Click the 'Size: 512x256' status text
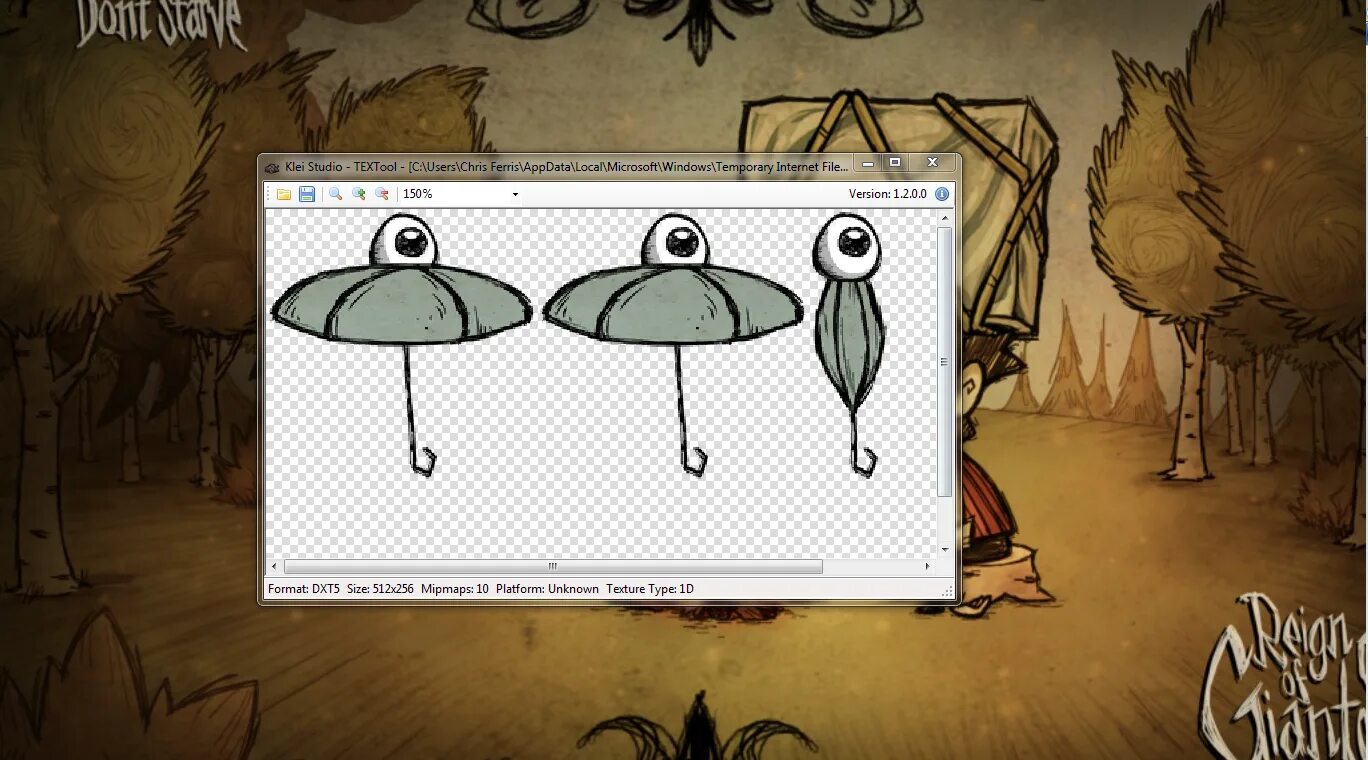The image size is (1368, 760). tap(381, 589)
